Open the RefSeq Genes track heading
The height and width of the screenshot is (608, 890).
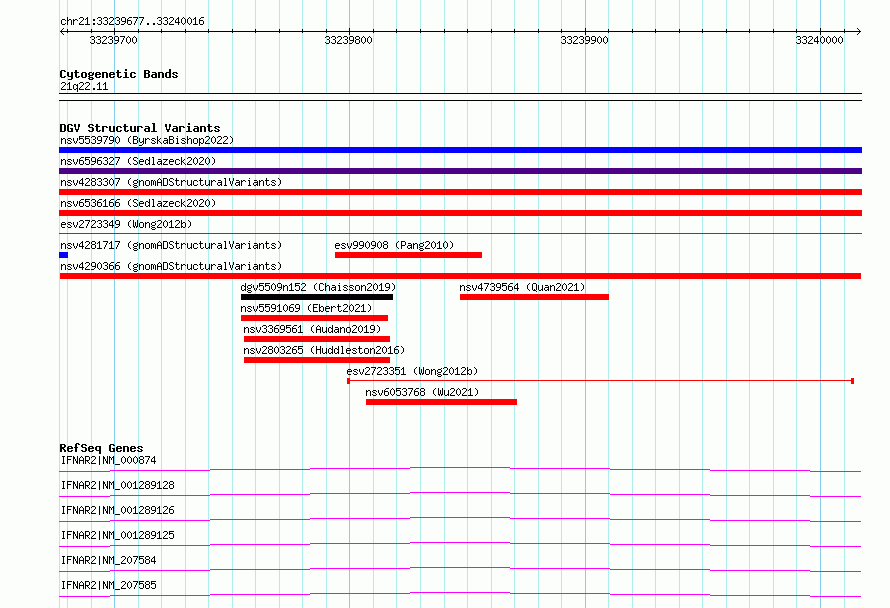click(x=101, y=448)
